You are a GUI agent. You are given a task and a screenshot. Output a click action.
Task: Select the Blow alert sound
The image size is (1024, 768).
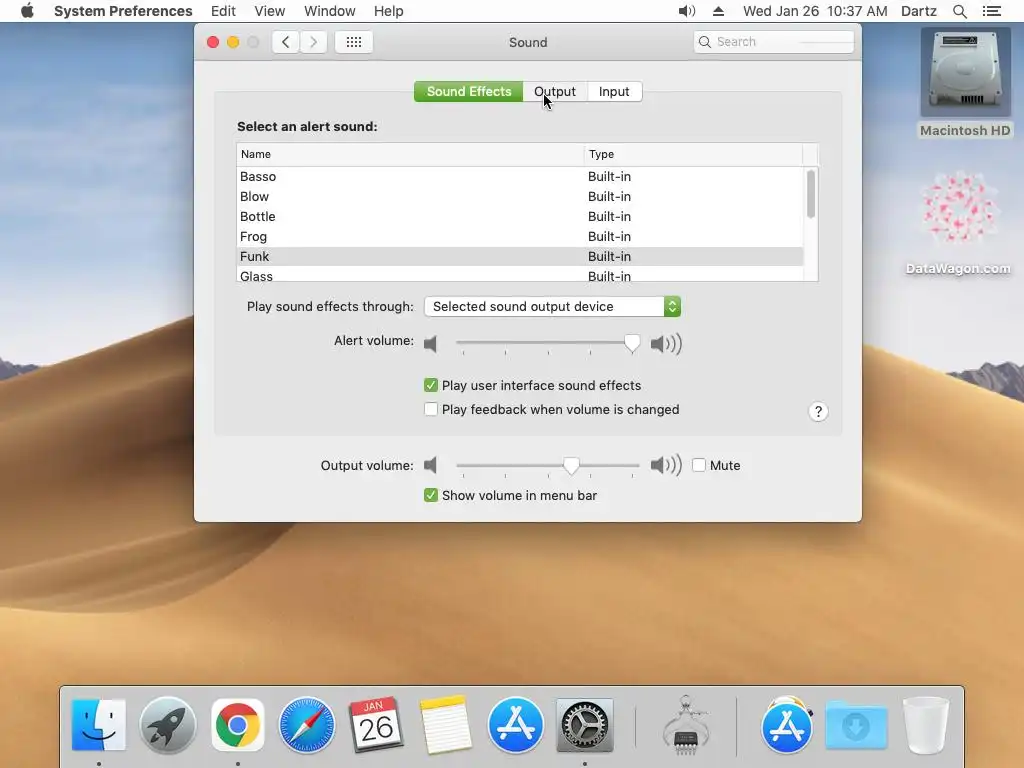pyautogui.click(x=520, y=197)
